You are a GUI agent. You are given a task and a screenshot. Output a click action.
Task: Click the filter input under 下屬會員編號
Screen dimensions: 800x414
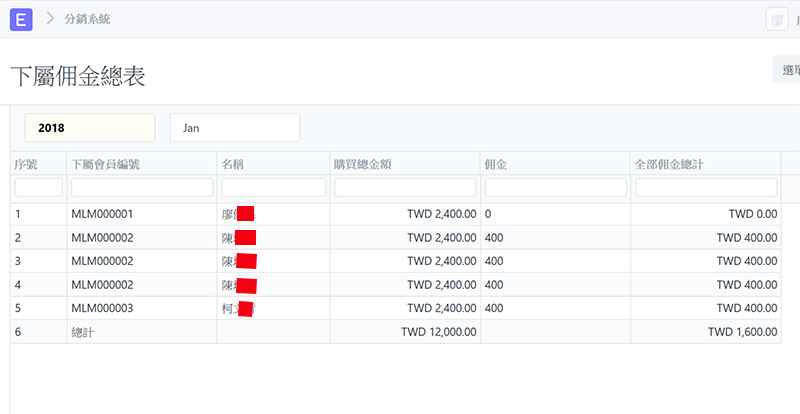pos(142,187)
